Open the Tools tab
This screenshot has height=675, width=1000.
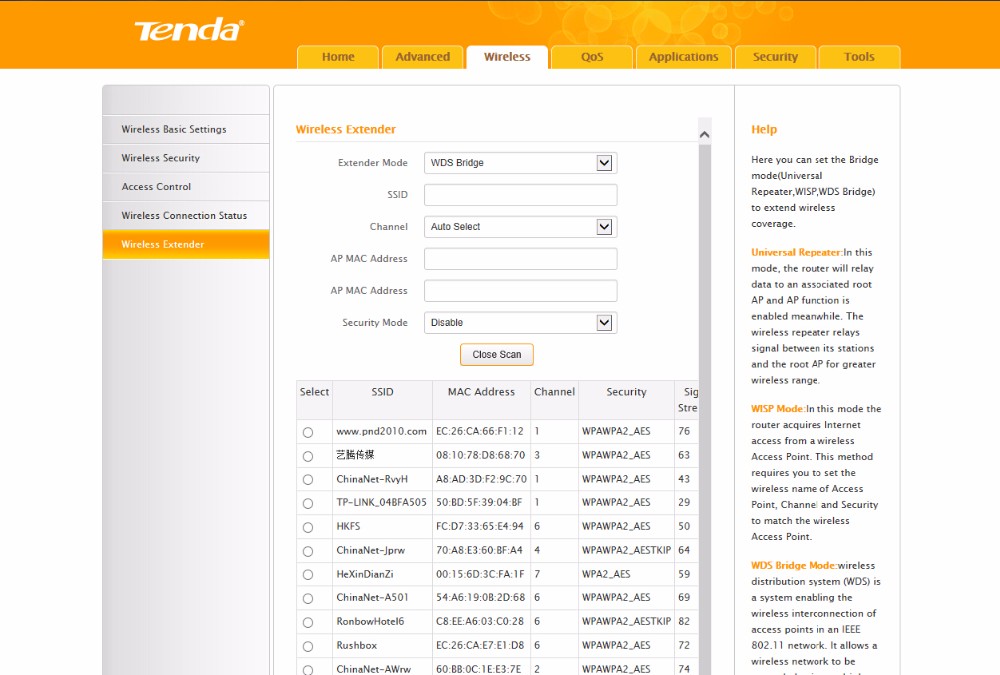tap(858, 57)
